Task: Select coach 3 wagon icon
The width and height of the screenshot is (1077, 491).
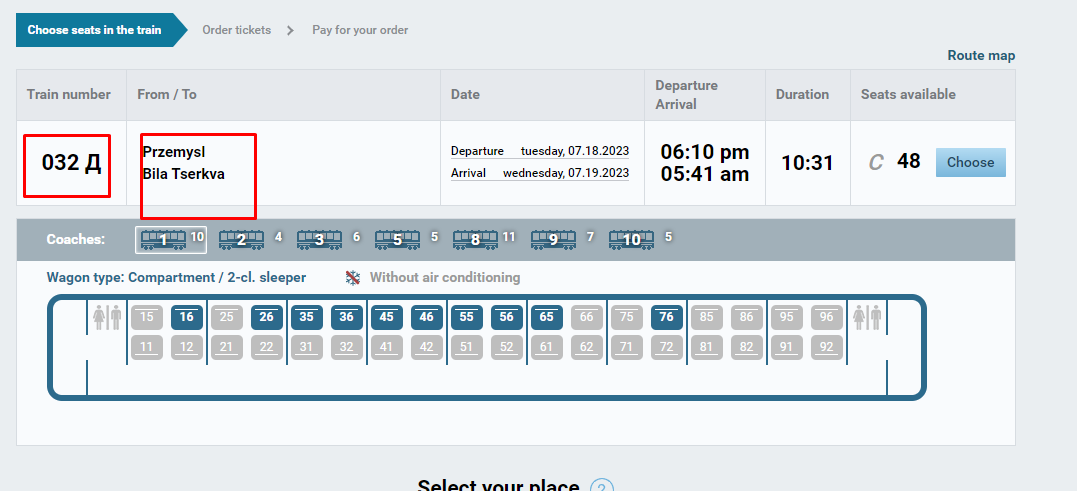Action: (319, 240)
